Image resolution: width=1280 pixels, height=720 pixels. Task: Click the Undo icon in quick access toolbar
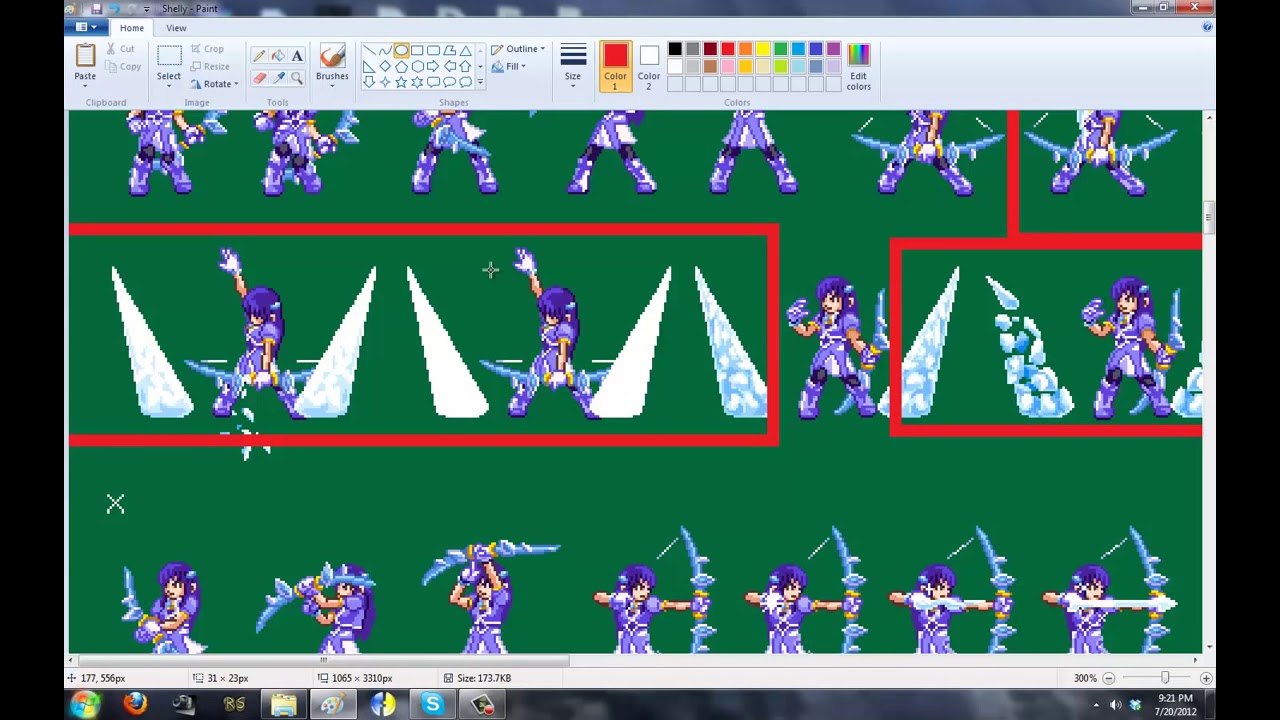tap(114, 9)
